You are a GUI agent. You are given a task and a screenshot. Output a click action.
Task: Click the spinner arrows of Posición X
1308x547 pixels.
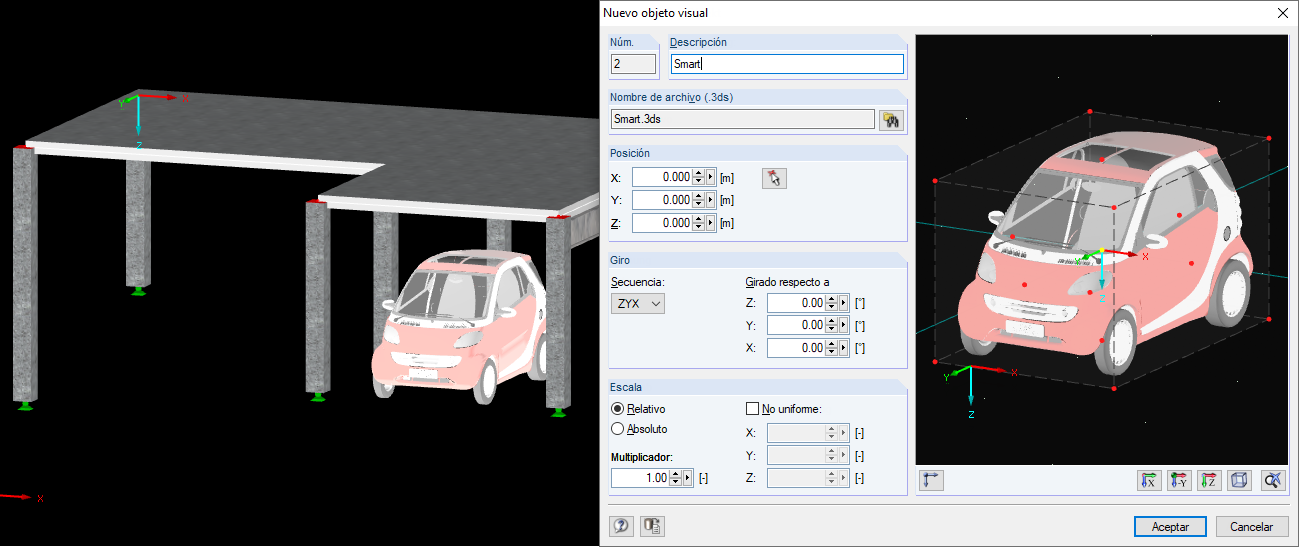coord(699,177)
